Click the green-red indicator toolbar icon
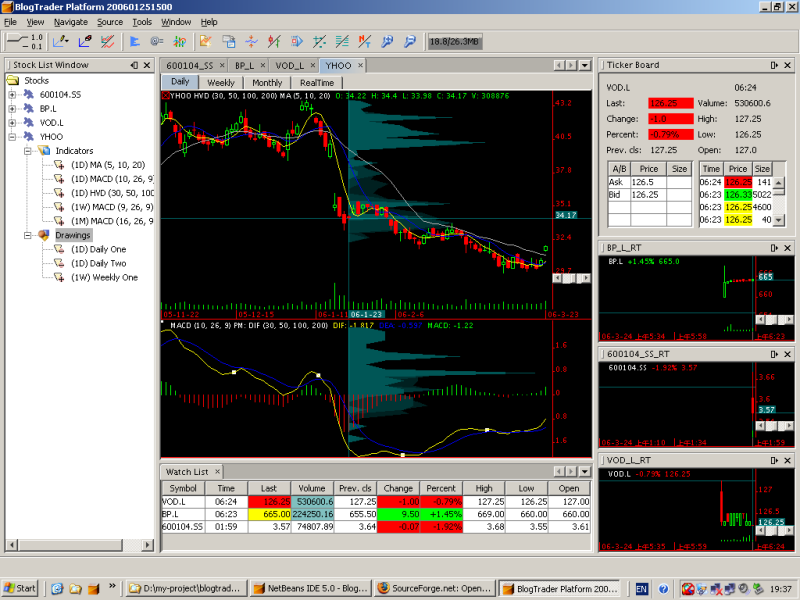 (x=179, y=41)
